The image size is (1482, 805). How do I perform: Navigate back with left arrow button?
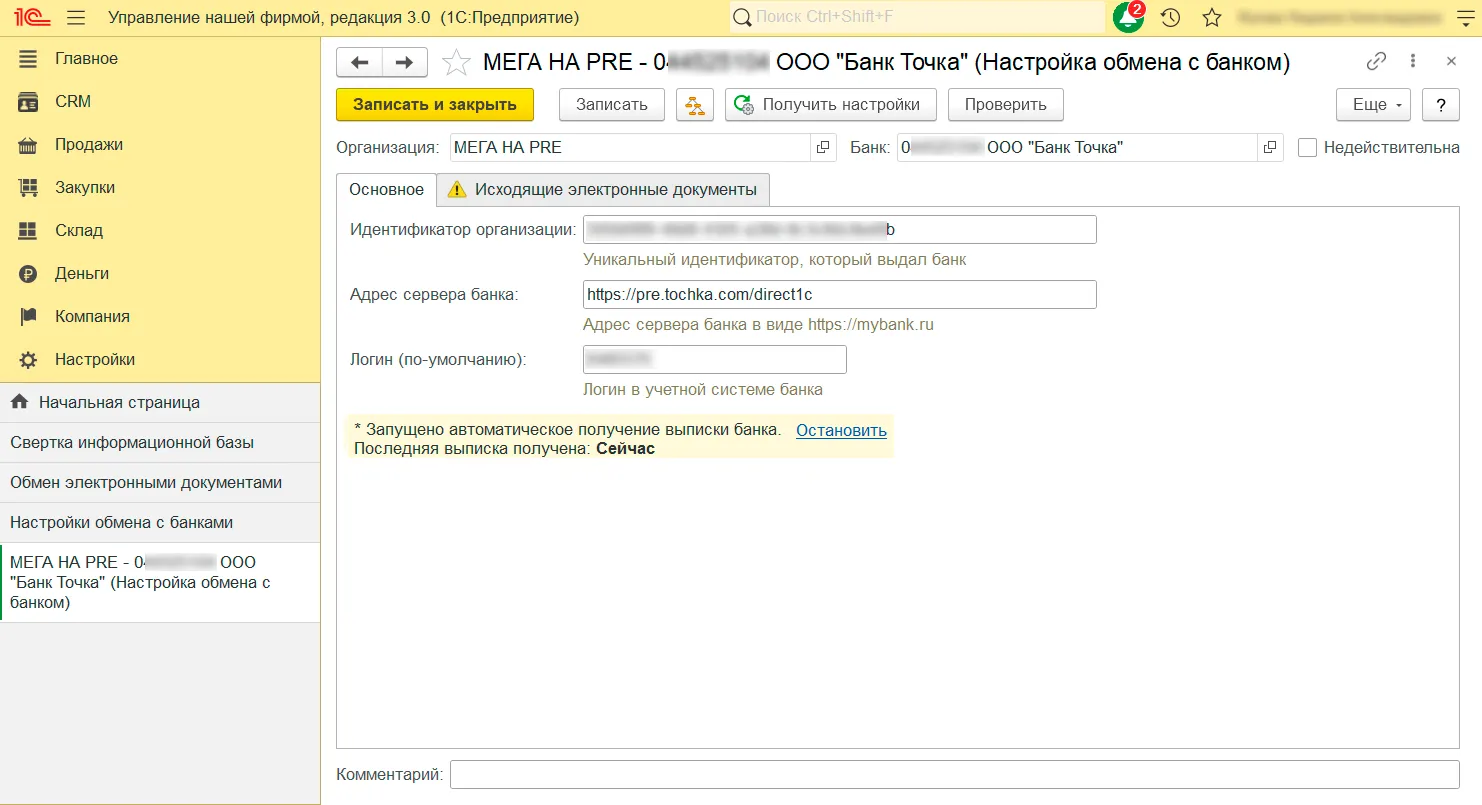[359, 62]
